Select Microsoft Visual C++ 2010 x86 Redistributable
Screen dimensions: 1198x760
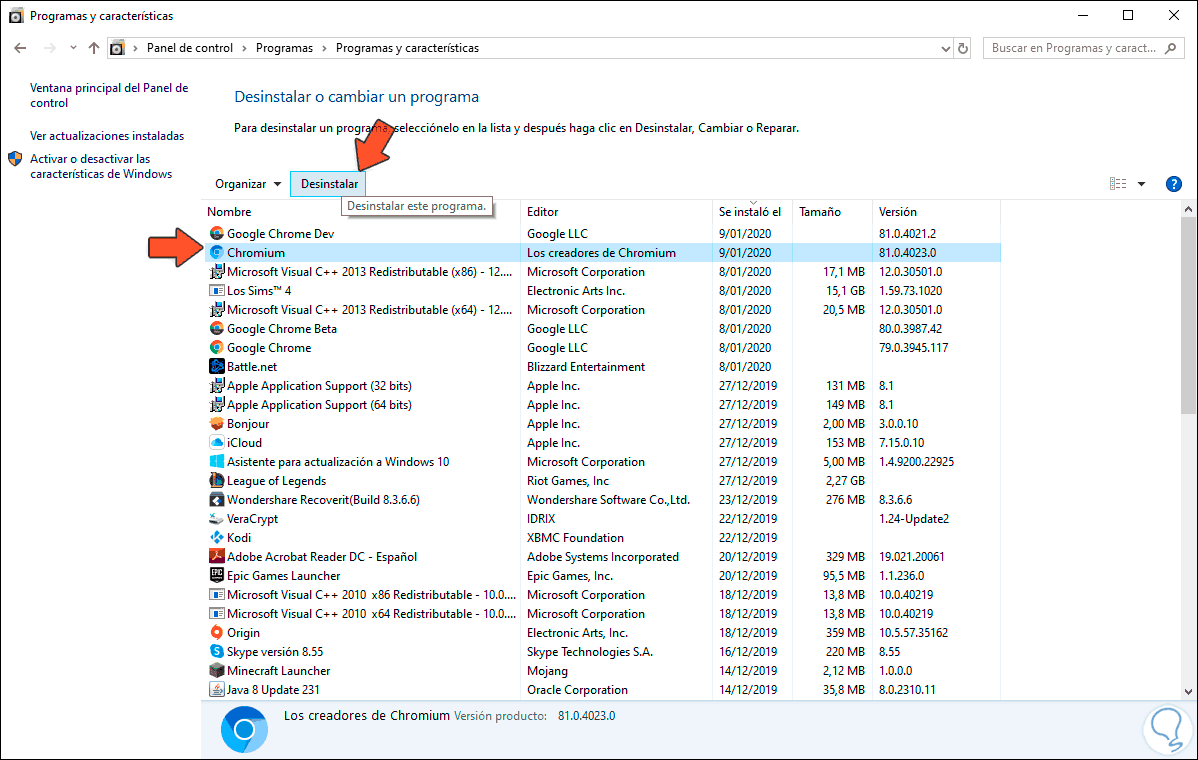(x=603, y=595)
